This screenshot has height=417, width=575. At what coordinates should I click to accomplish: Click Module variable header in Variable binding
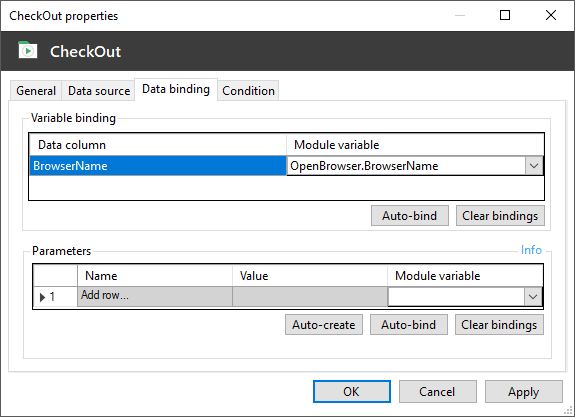tap(415, 145)
